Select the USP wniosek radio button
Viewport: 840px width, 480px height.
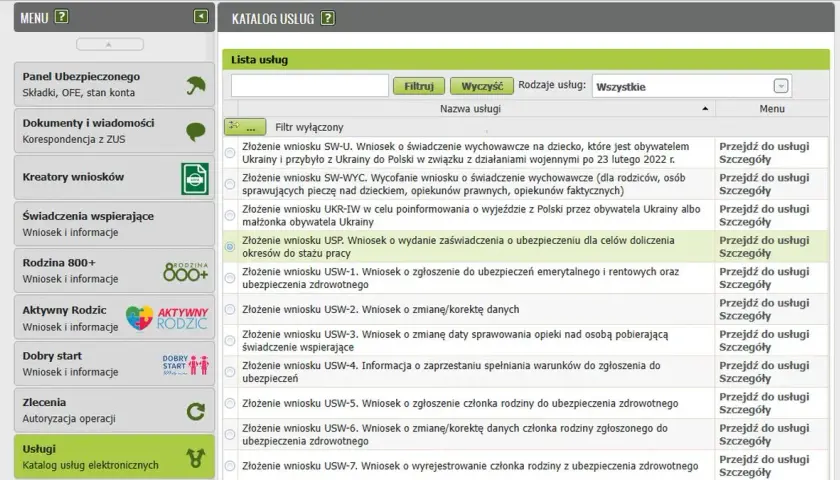pos(230,246)
